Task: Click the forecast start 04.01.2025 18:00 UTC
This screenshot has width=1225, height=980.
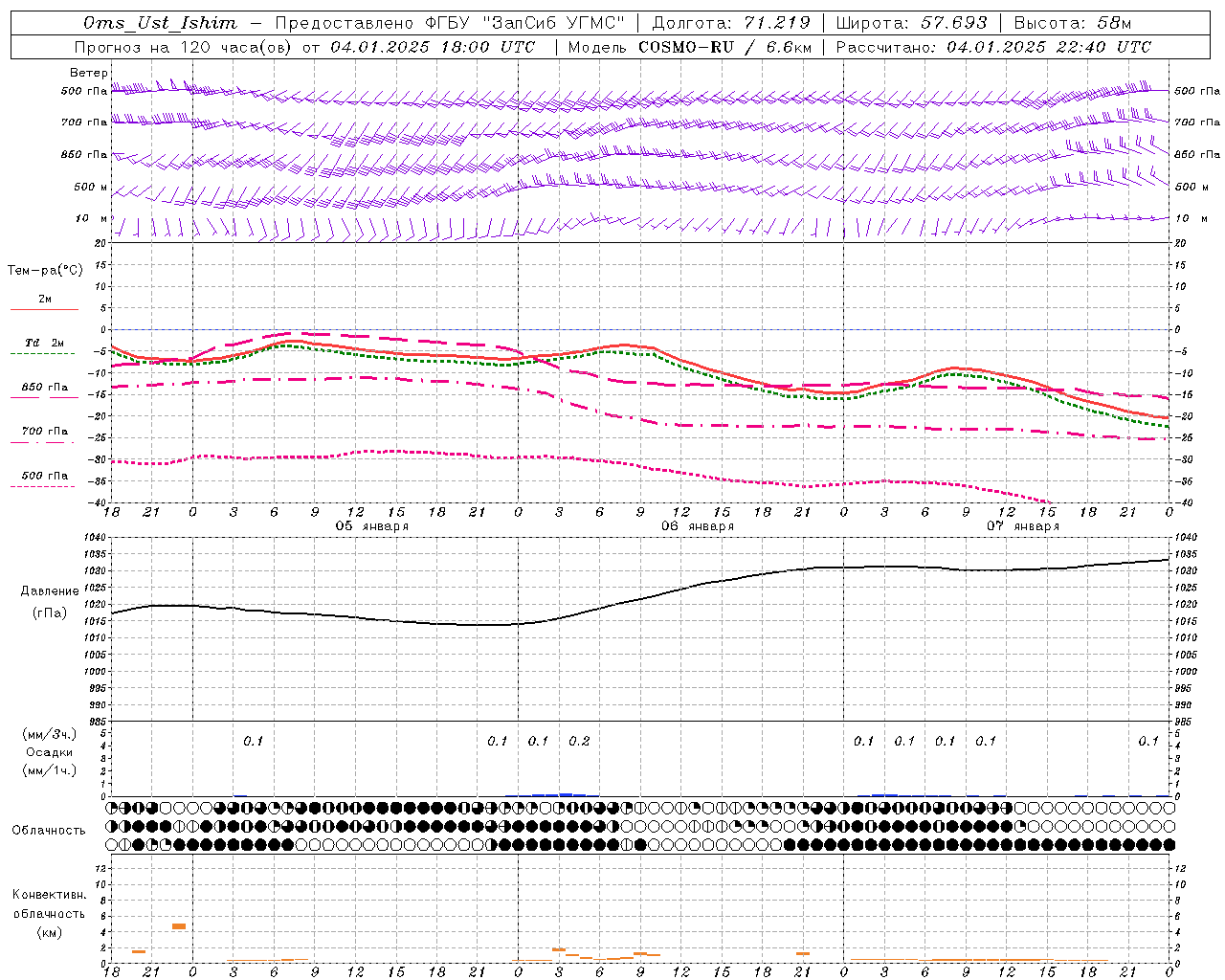Action: tap(433, 47)
